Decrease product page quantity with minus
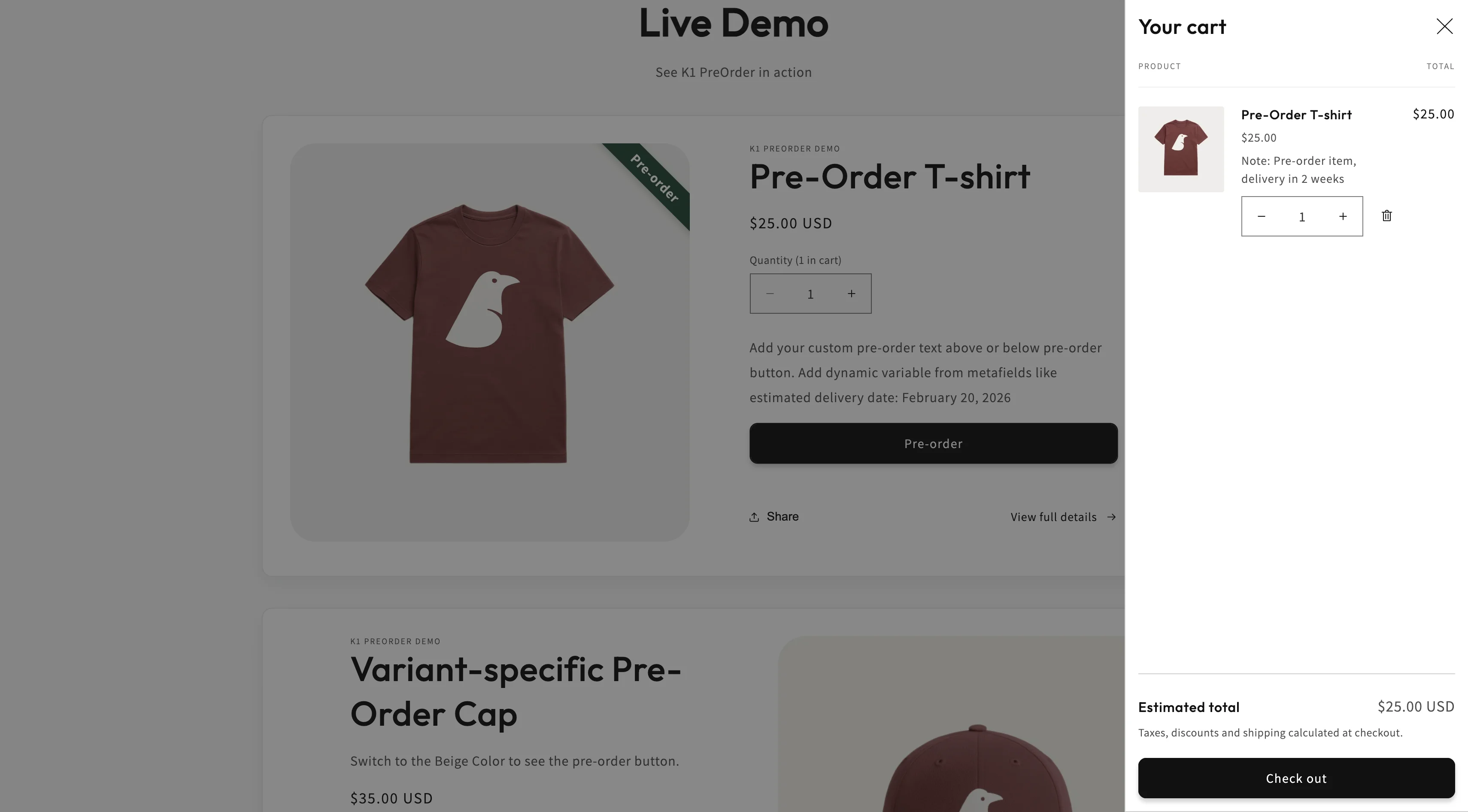1468x812 pixels. (770, 294)
